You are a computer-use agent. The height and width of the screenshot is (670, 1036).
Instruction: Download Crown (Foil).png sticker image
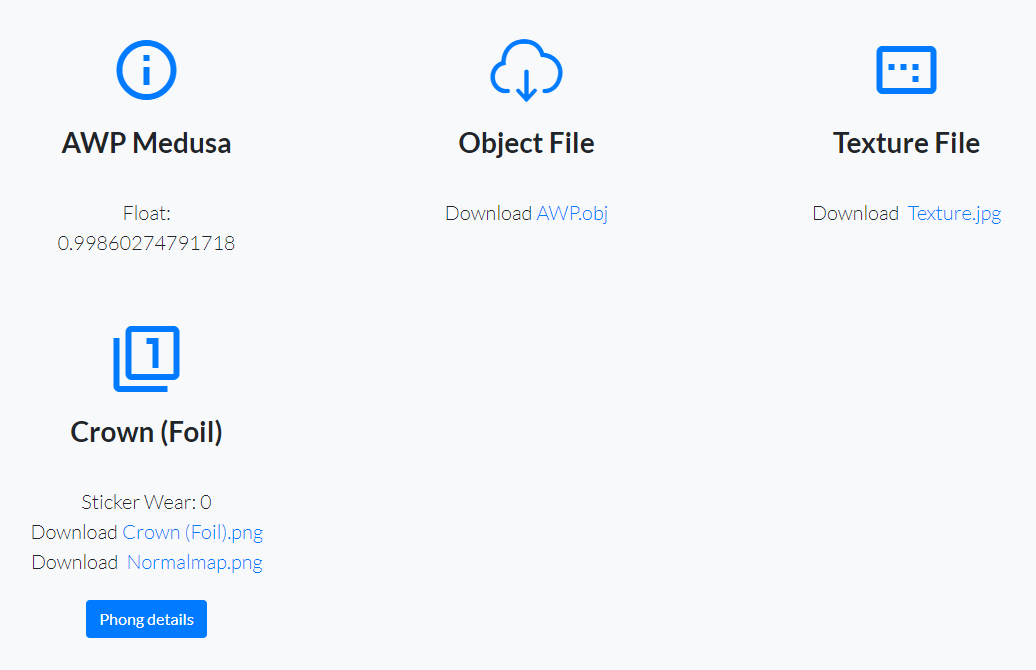pos(193,533)
